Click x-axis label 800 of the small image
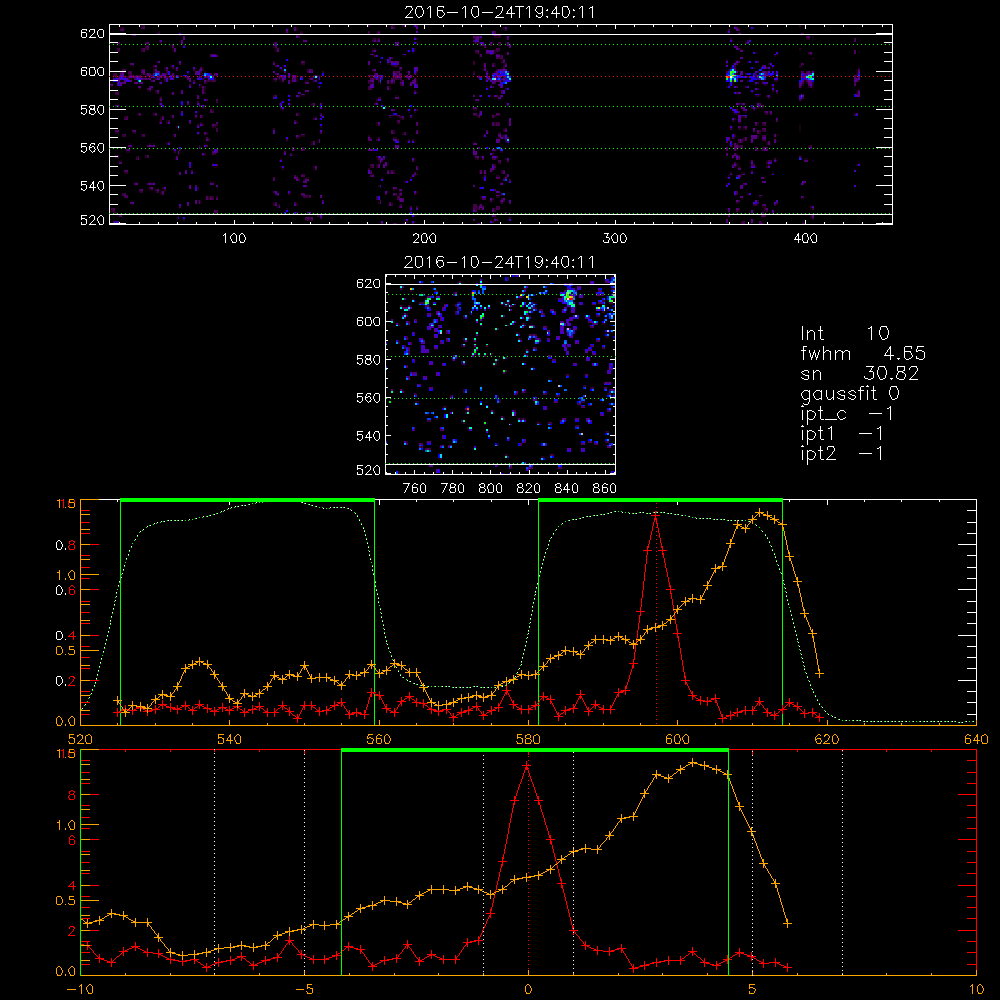Screen dimensions: 1000x1000 (x=490, y=489)
